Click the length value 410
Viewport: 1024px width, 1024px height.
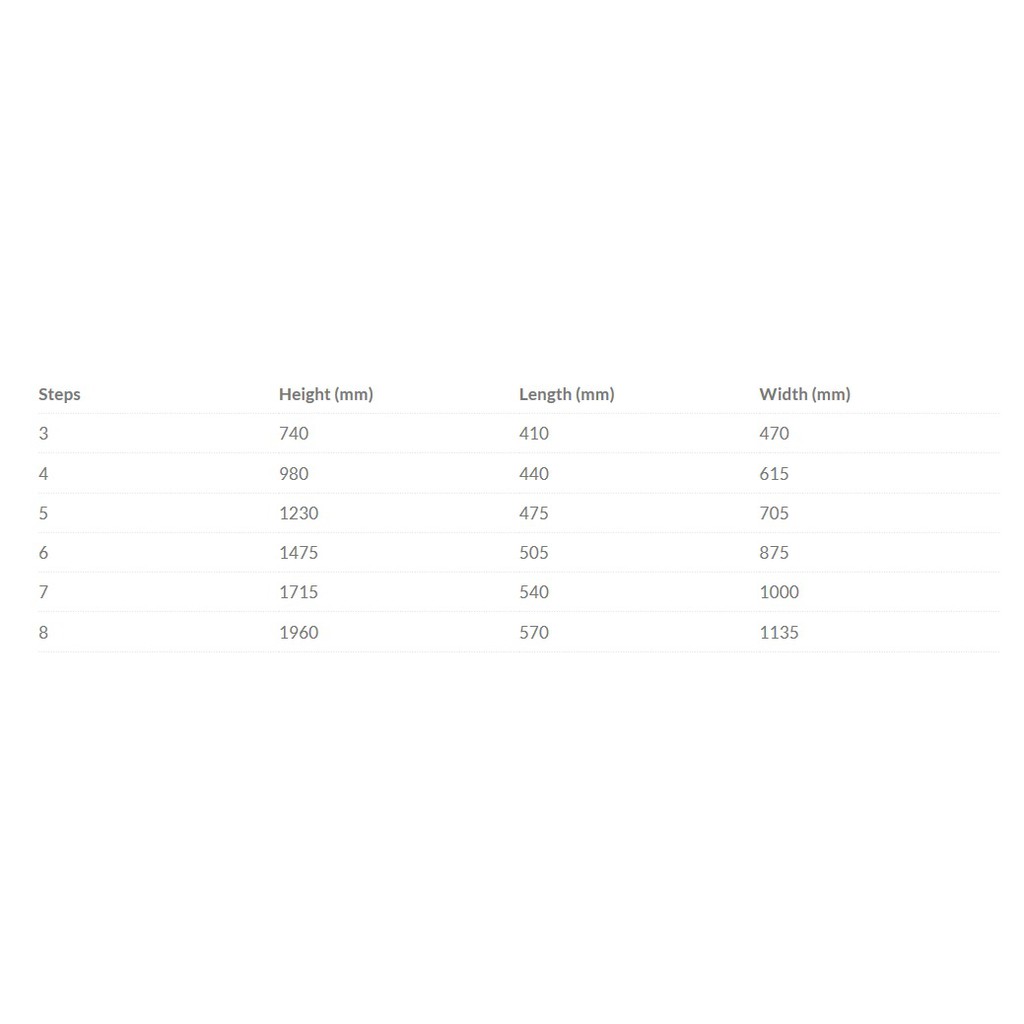tap(534, 433)
